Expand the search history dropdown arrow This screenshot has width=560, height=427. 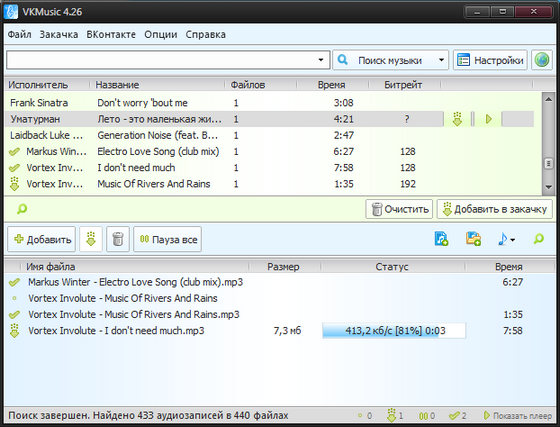321,60
